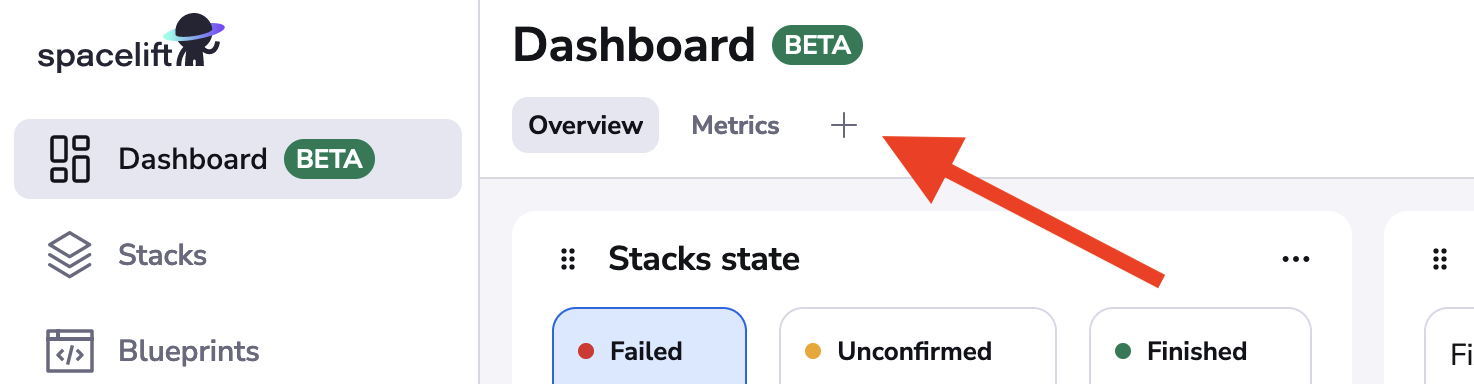Go to Stacks via sidebar label

pos(162,255)
